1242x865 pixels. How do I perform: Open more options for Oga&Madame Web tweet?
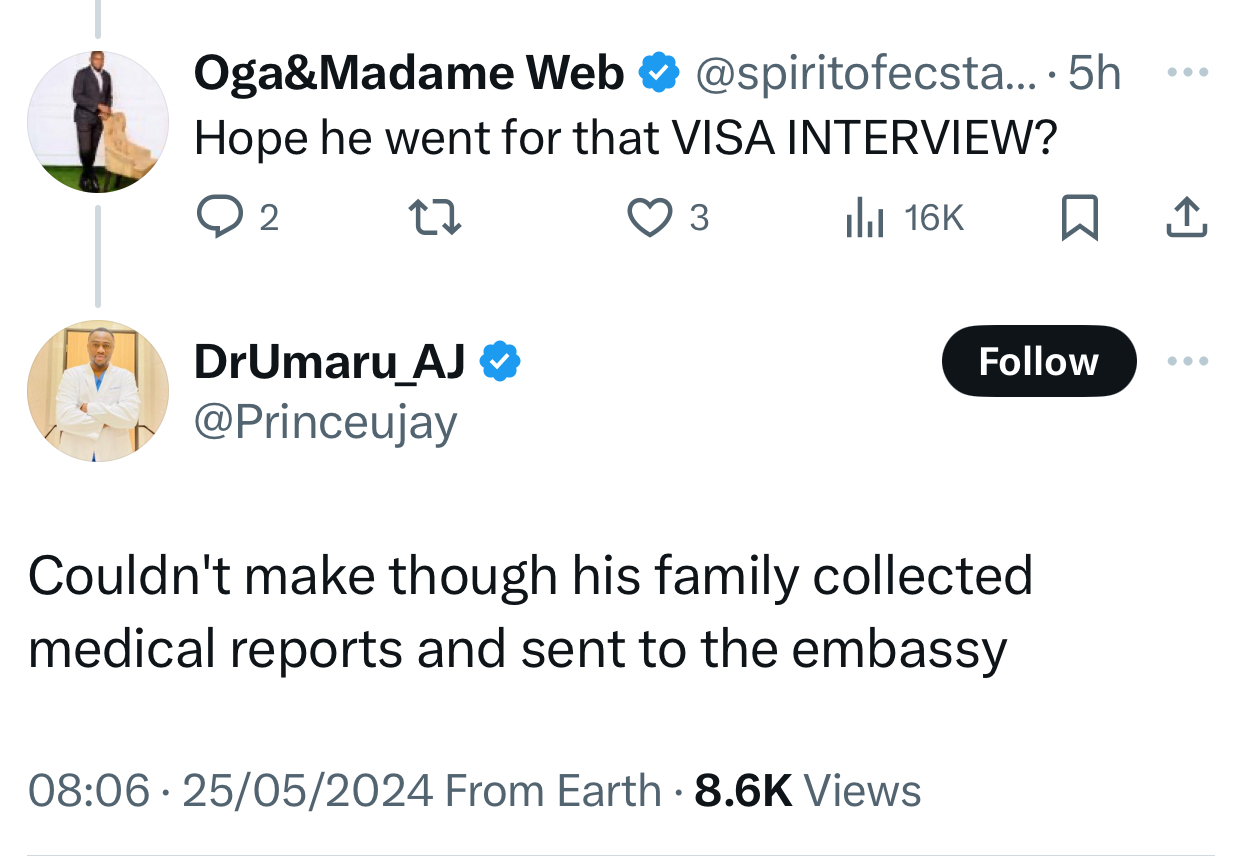(x=1188, y=73)
